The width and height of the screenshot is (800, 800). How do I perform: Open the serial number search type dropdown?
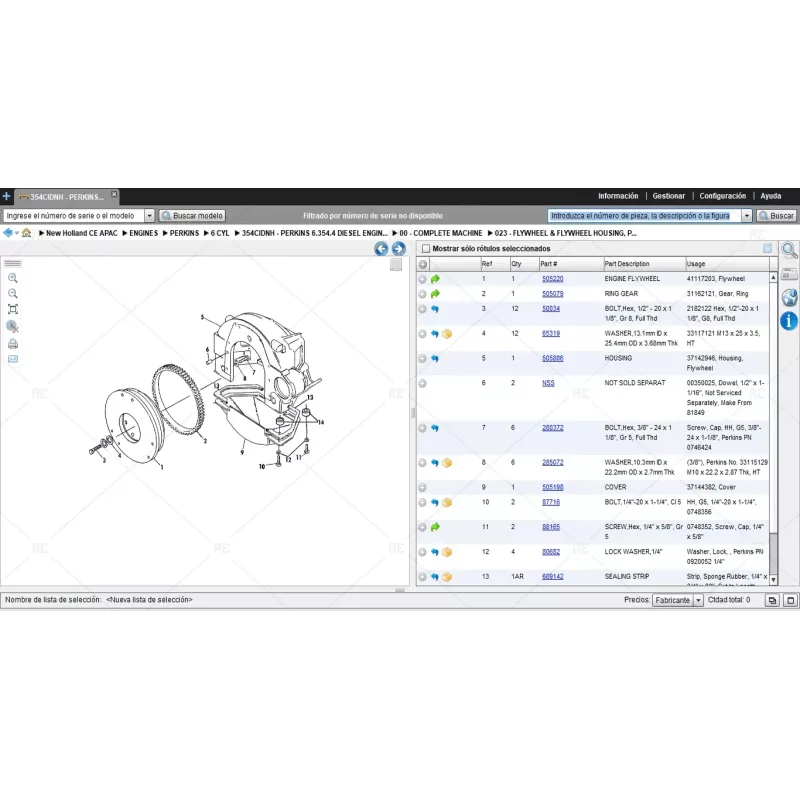150,215
